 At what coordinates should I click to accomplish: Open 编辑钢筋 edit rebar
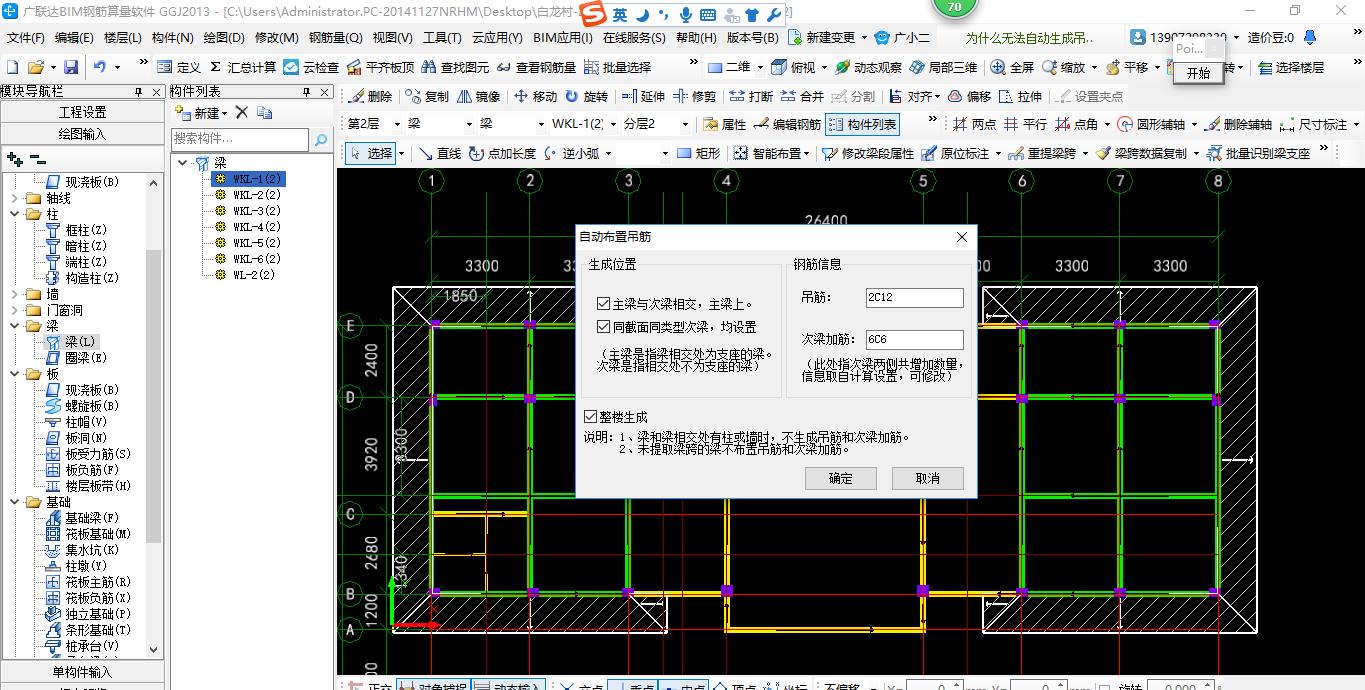click(787, 124)
